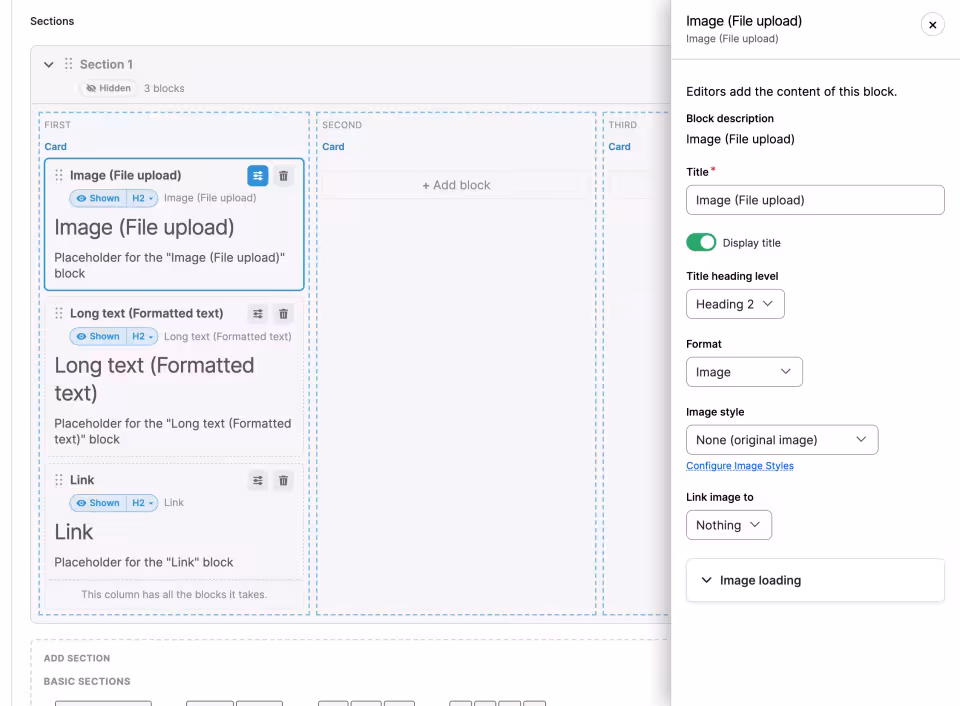Image resolution: width=960 pixels, height=706 pixels.
Task: Click the Card link in the First column
Action: click(x=56, y=147)
